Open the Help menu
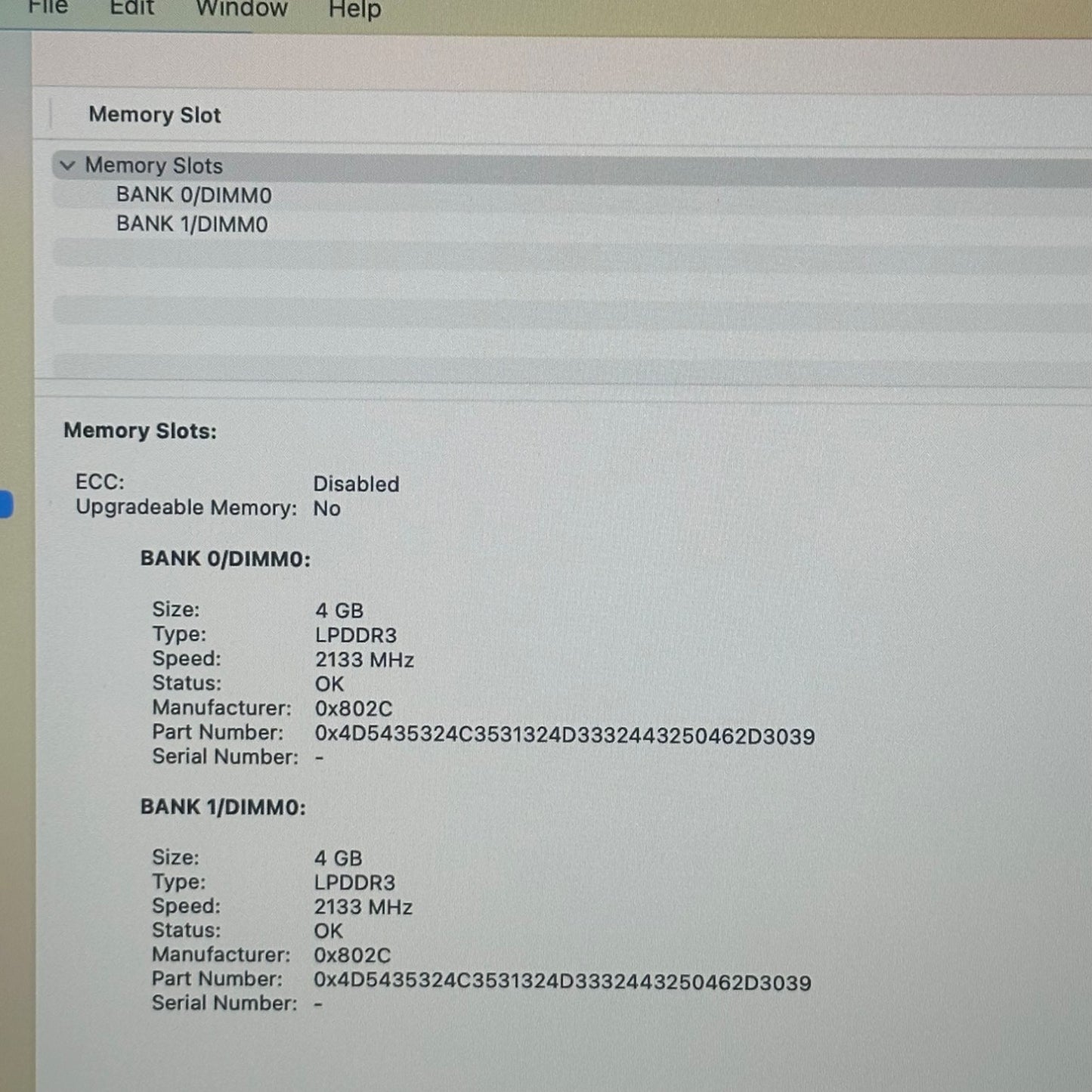The image size is (1092, 1092). [x=354, y=11]
